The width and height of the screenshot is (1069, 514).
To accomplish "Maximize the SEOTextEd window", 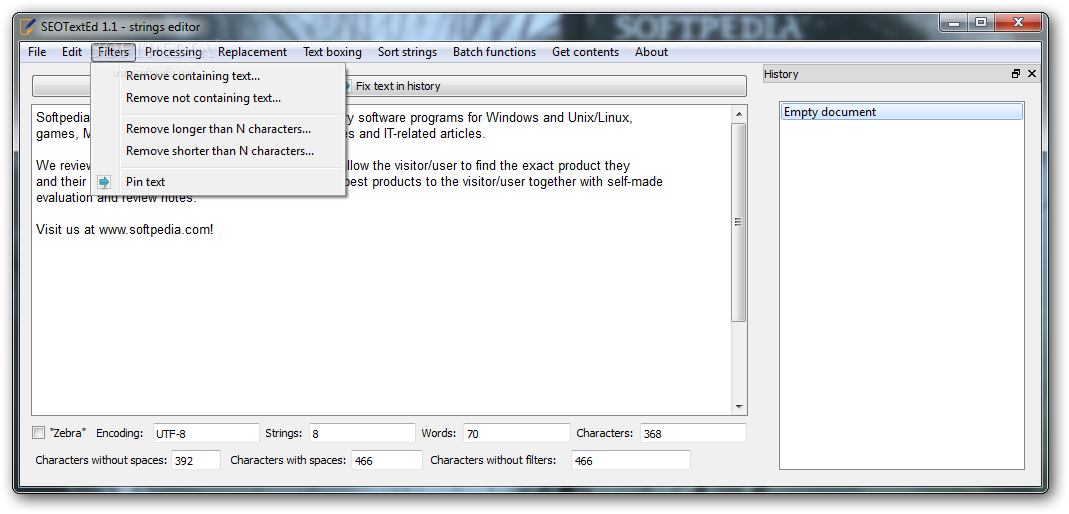I will tap(980, 23).
